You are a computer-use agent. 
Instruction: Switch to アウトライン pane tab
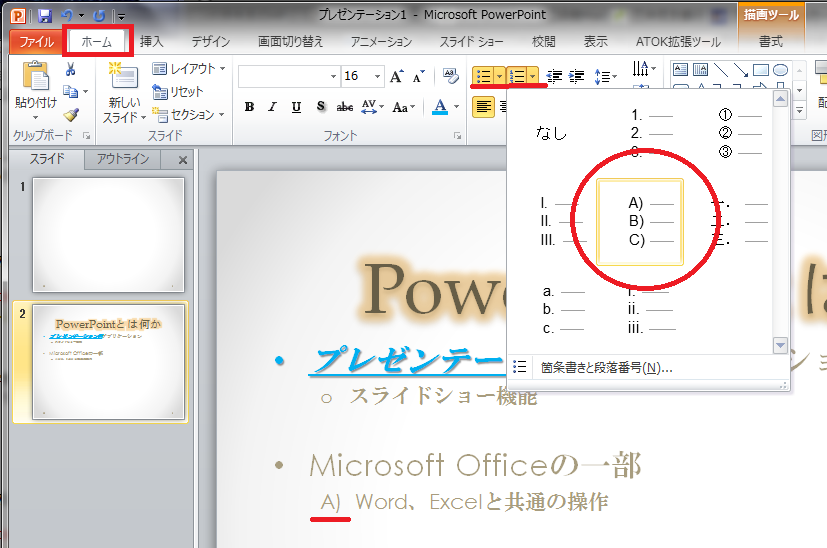click(x=123, y=159)
